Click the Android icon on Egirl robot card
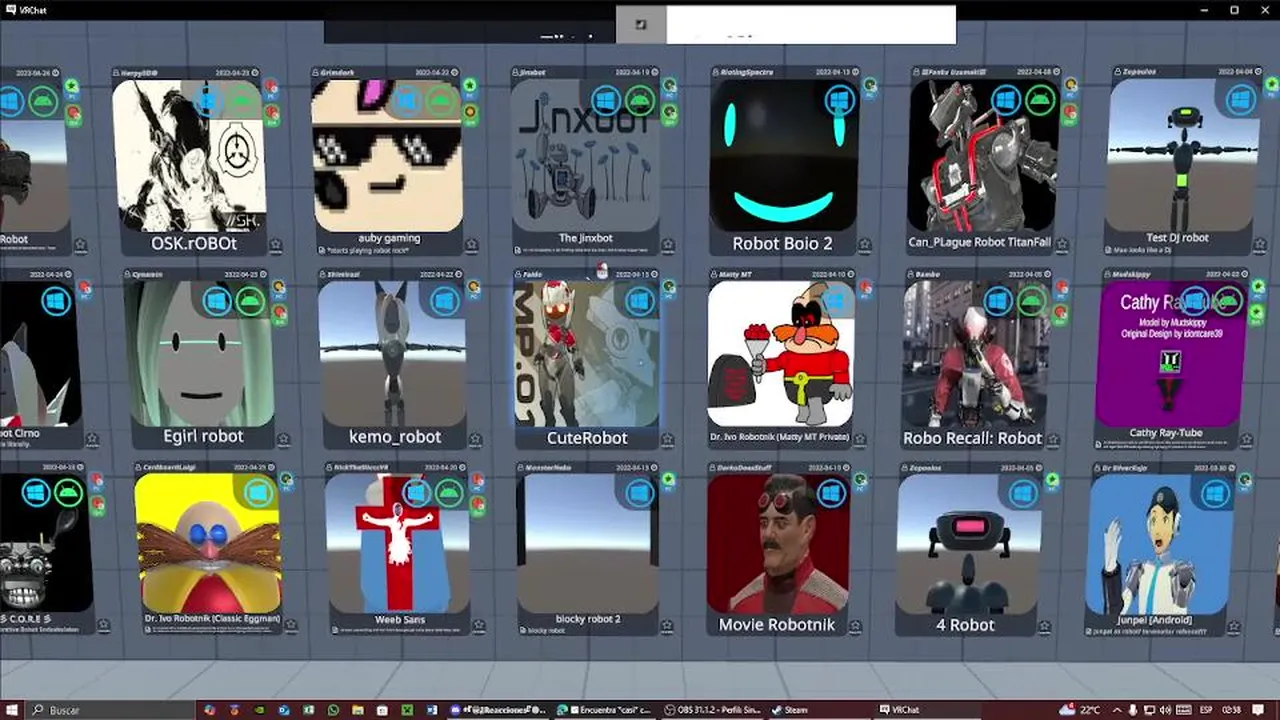 coord(250,300)
